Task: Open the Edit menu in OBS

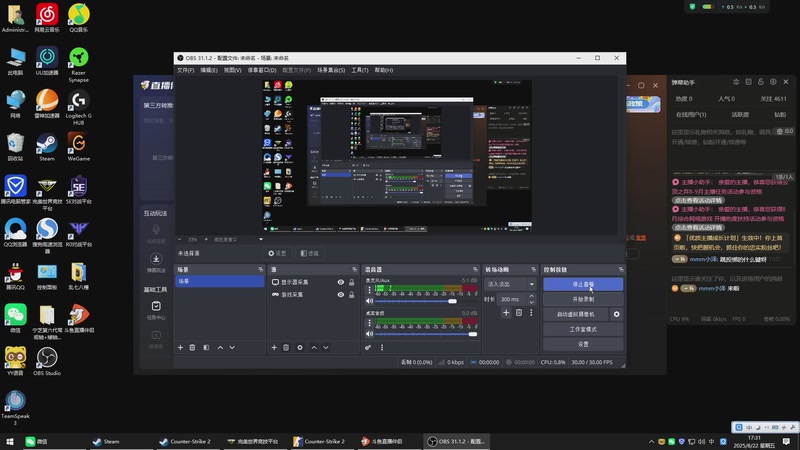Action: (x=209, y=70)
